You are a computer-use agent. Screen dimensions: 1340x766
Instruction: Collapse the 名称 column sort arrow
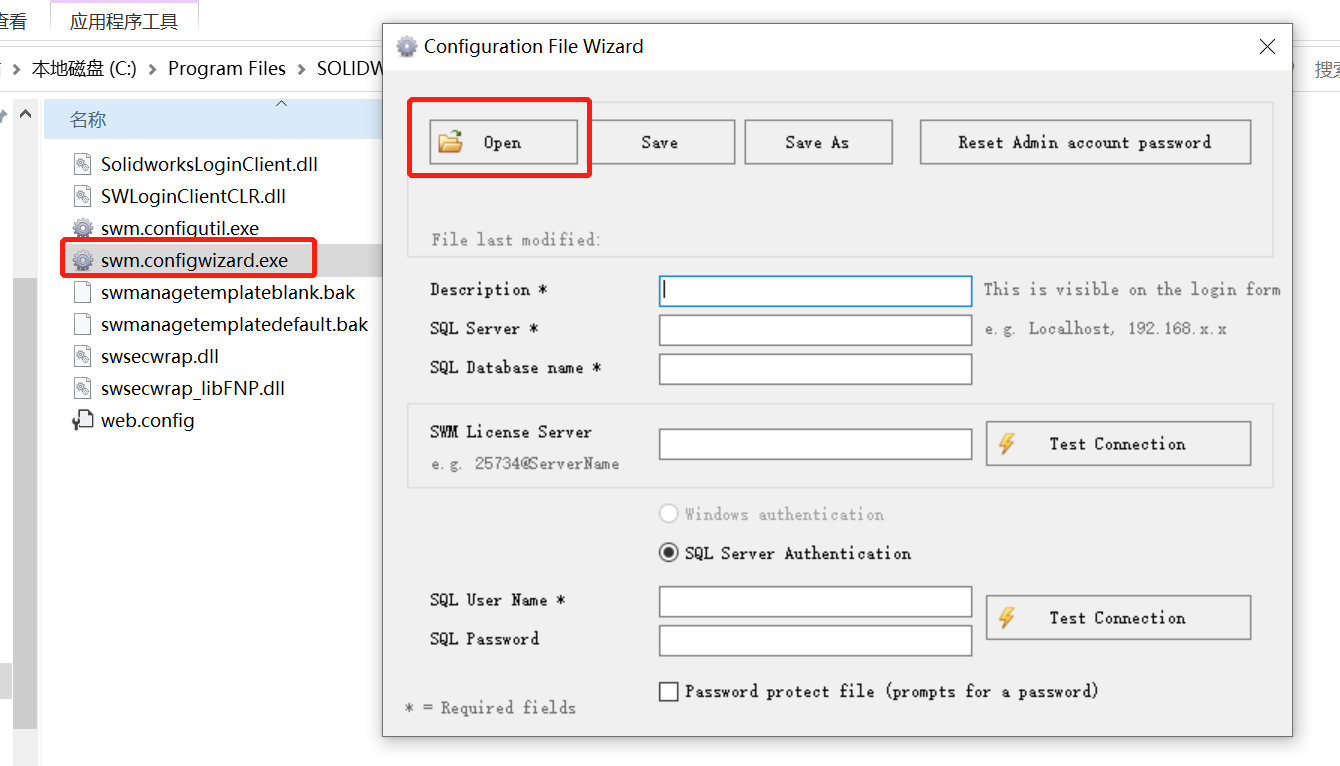pos(281,104)
